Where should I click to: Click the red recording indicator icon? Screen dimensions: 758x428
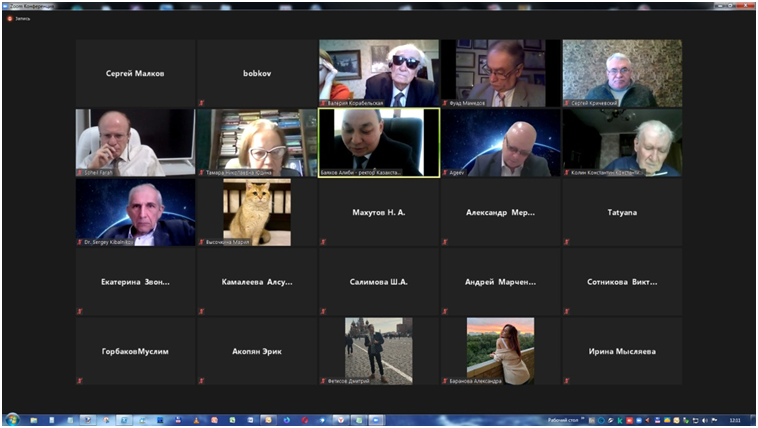(x=9, y=18)
